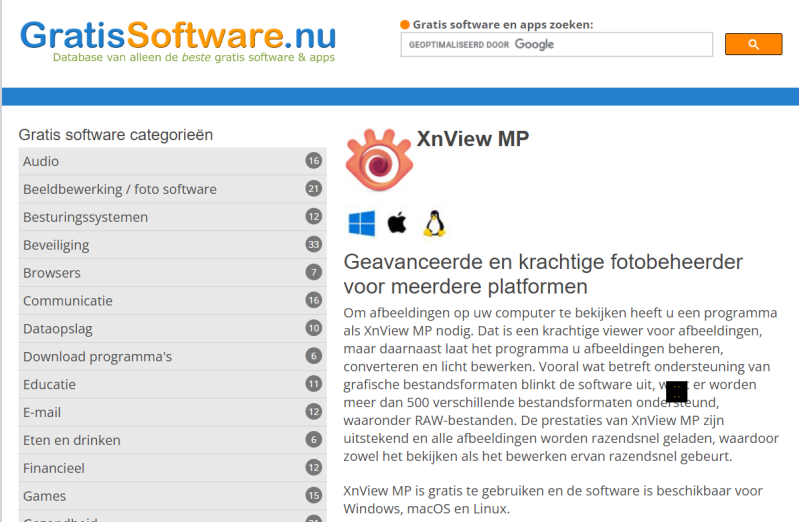
Task: Click the 12 badge next to E-mail
Action: pyautogui.click(x=314, y=412)
